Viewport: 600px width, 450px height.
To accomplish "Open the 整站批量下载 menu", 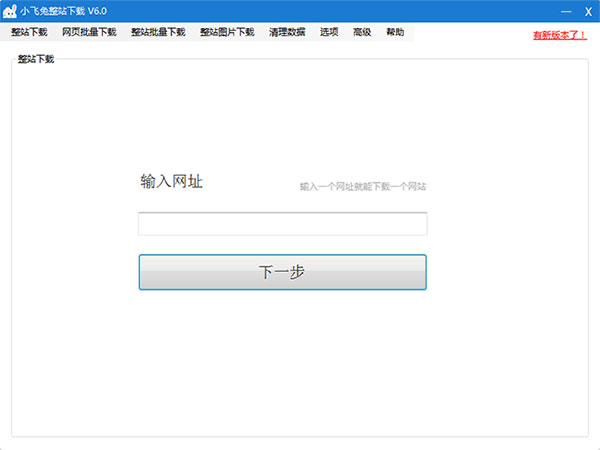I will [158, 32].
